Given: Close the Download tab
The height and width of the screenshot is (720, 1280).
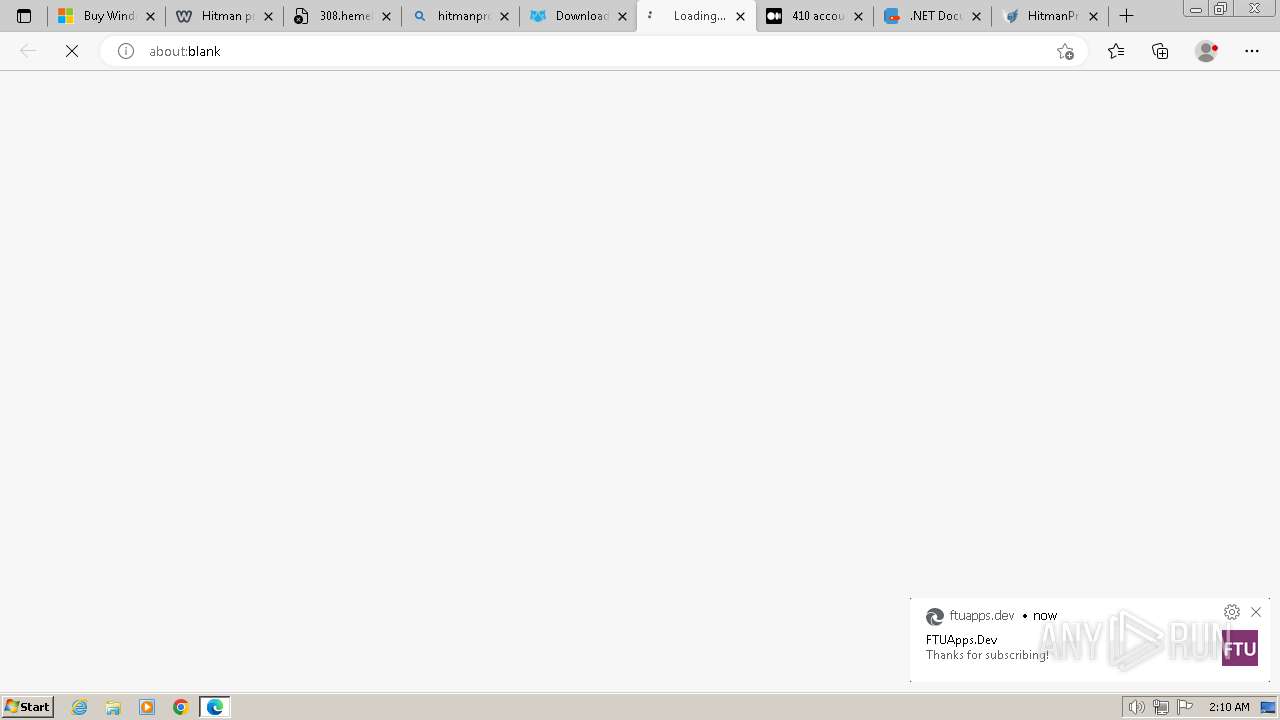Looking at the screenshot, I should (x=622, y=16).
